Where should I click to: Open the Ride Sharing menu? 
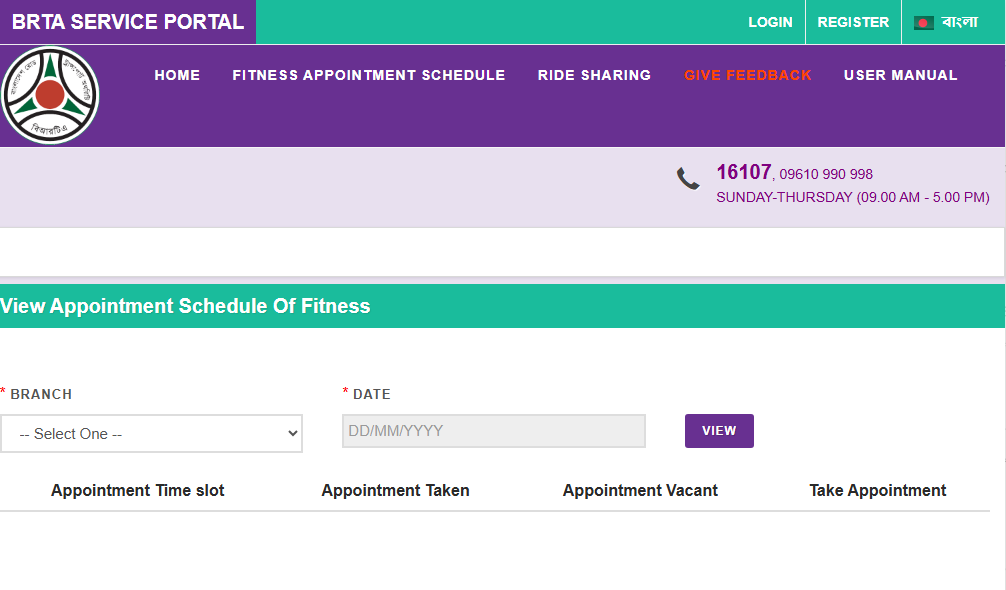click(594, 75)
